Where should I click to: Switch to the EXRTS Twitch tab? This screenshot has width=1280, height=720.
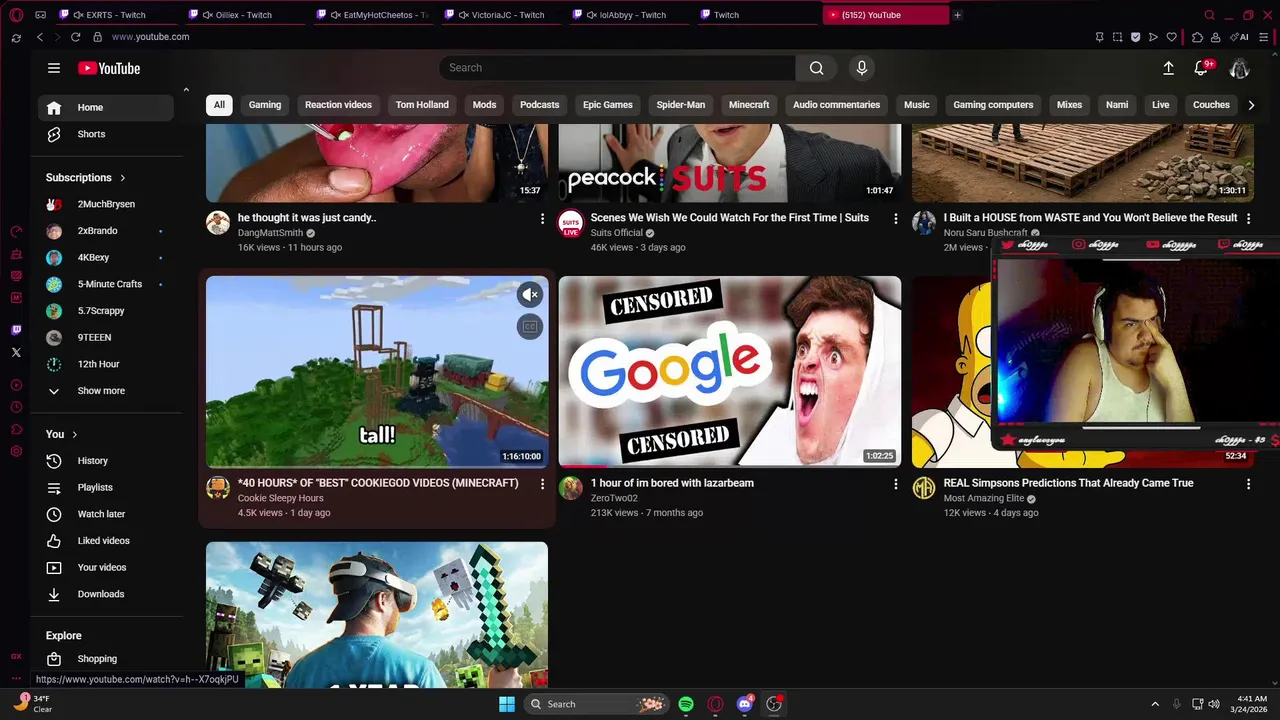pos(116,15)
